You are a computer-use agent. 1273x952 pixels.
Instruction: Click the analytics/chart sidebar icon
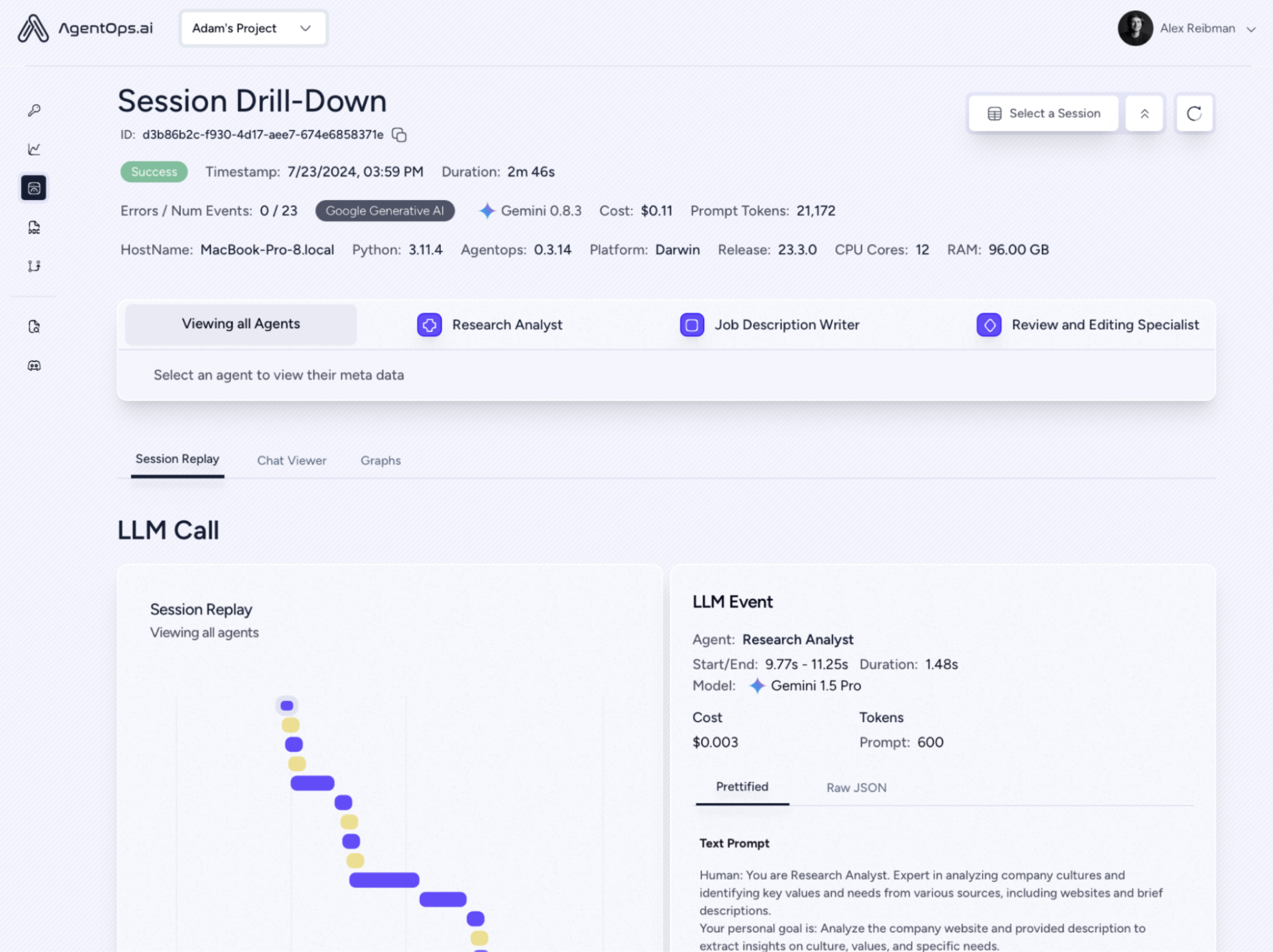[x=34, y=148]
